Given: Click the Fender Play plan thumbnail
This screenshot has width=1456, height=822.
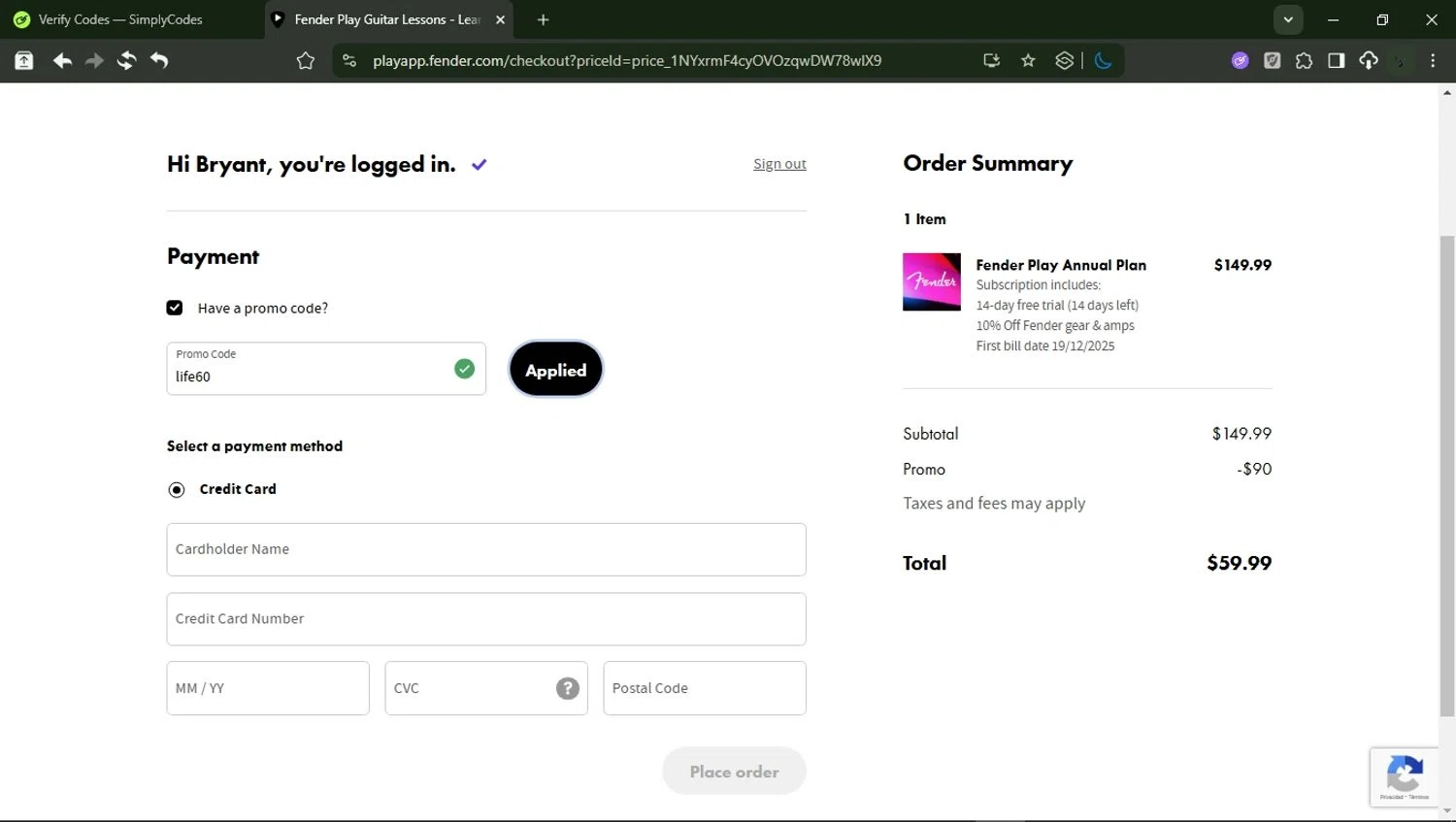Looking at the screenshot, I should click(932, 281).
